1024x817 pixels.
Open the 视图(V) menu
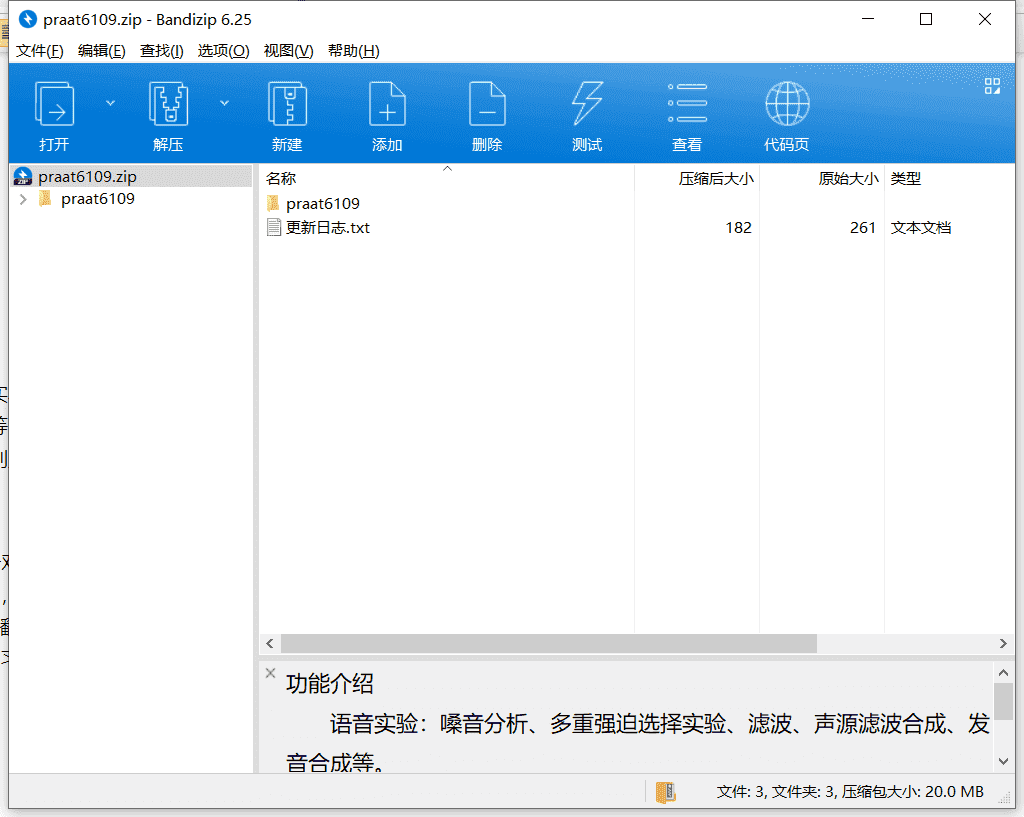[x=288, y=51]
